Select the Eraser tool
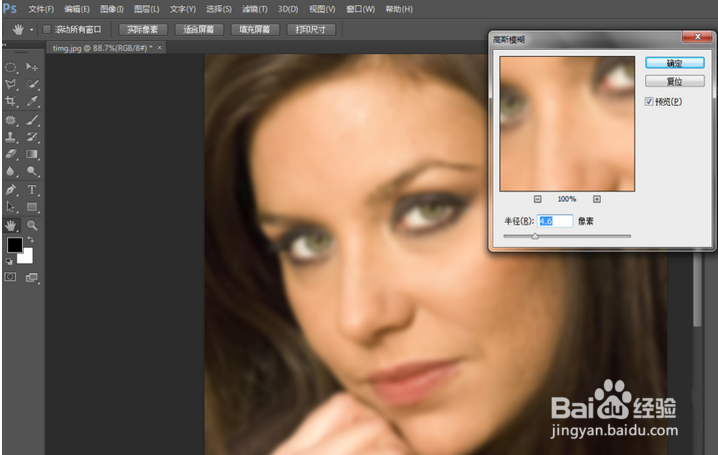The width and height of the screenshot is (718, 455). [x=11, y=154]
